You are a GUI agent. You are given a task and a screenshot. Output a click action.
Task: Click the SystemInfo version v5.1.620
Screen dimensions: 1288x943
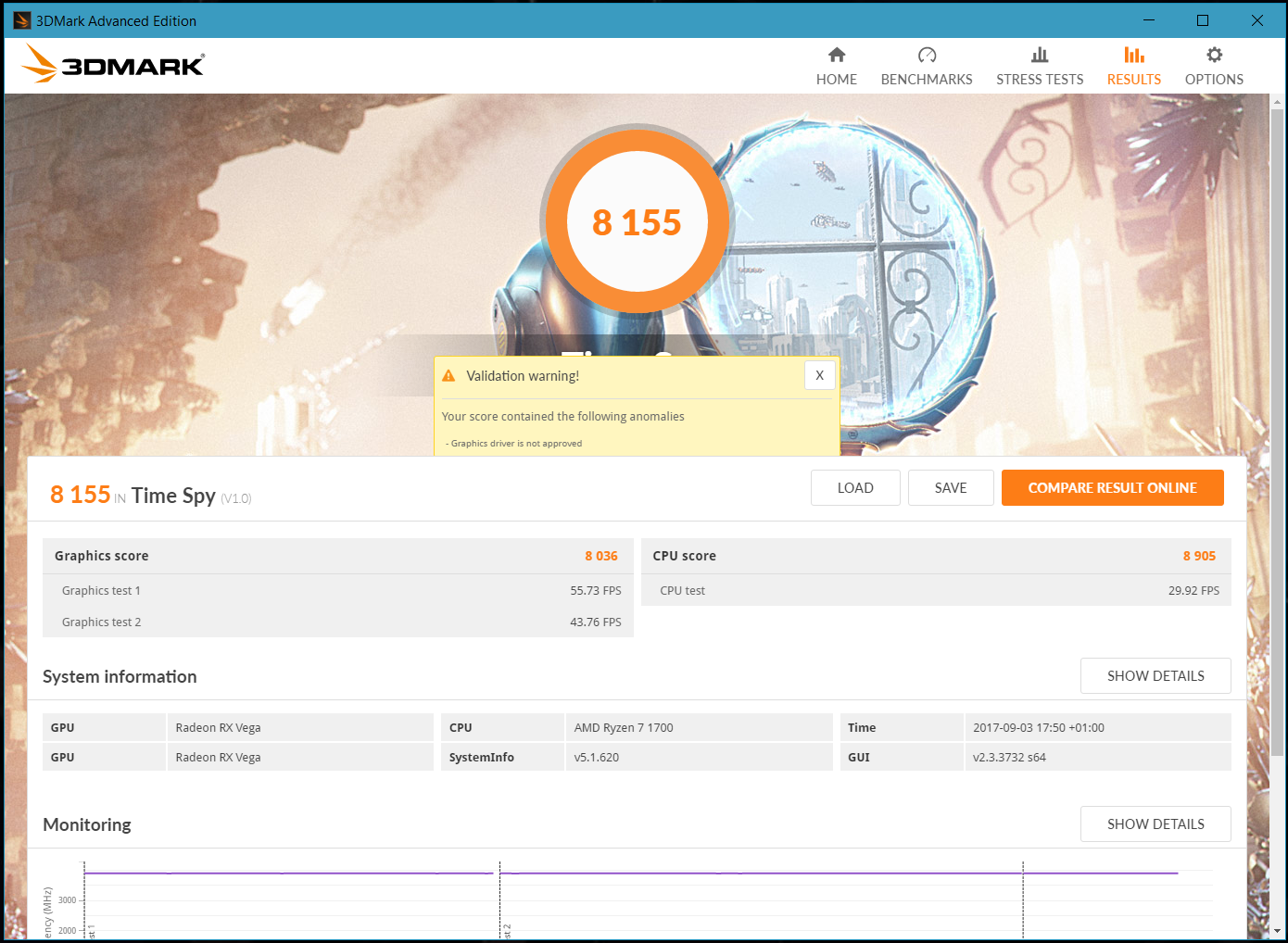(x=597, y=757)
